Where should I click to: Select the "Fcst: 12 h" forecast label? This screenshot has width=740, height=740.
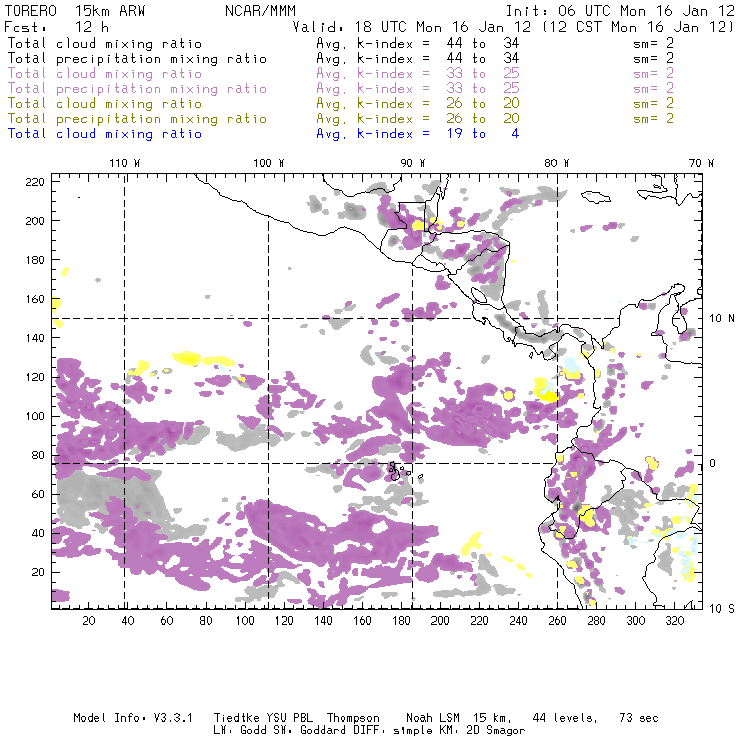tap(56, 27)
